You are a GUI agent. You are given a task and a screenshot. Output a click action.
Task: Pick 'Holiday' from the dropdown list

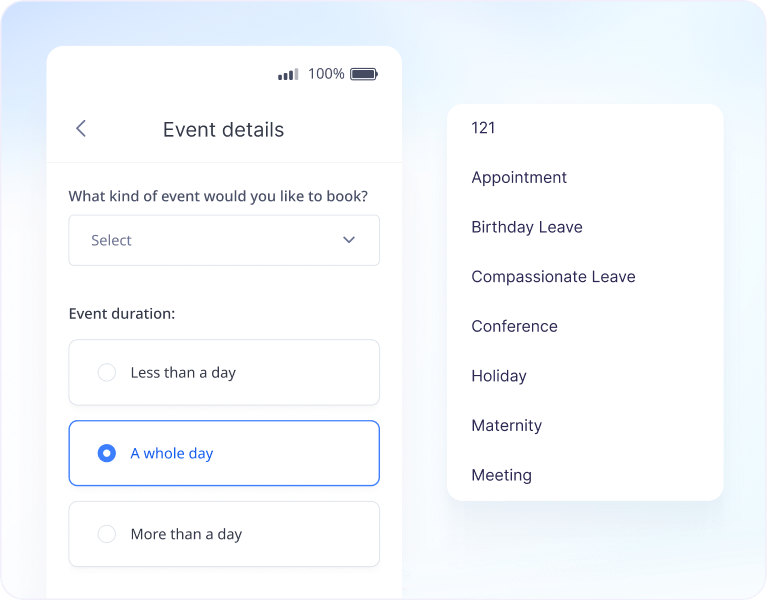(499, 376)
